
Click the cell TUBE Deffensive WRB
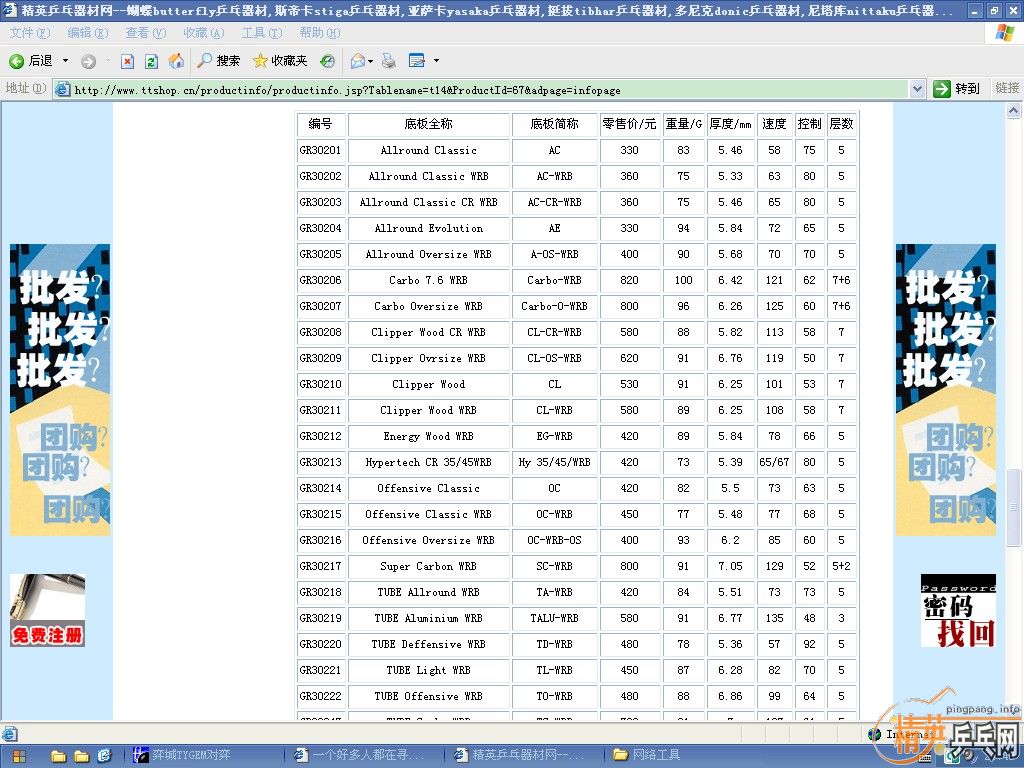[428, 645]
